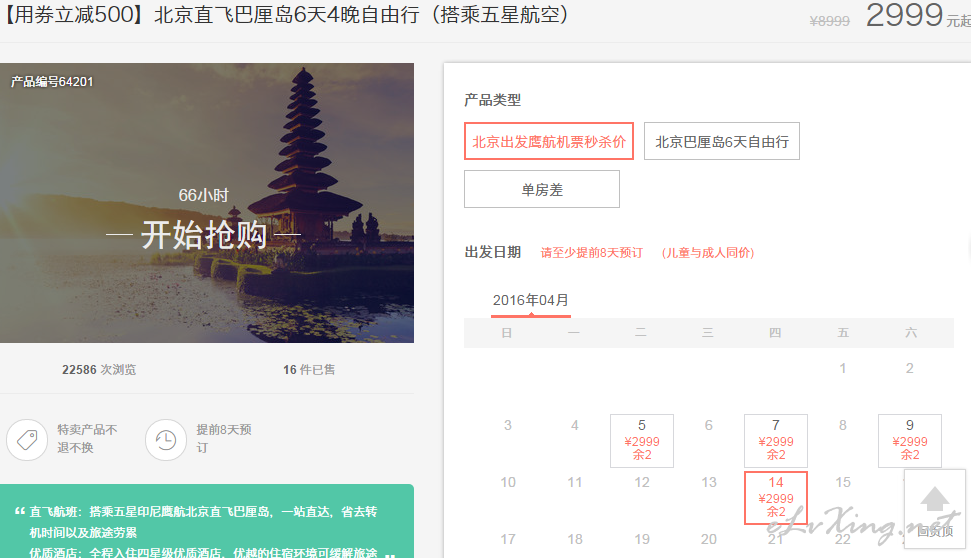Click calendar date 17
This screenshot has width=971, height=558.
click(x=508, y=539)
